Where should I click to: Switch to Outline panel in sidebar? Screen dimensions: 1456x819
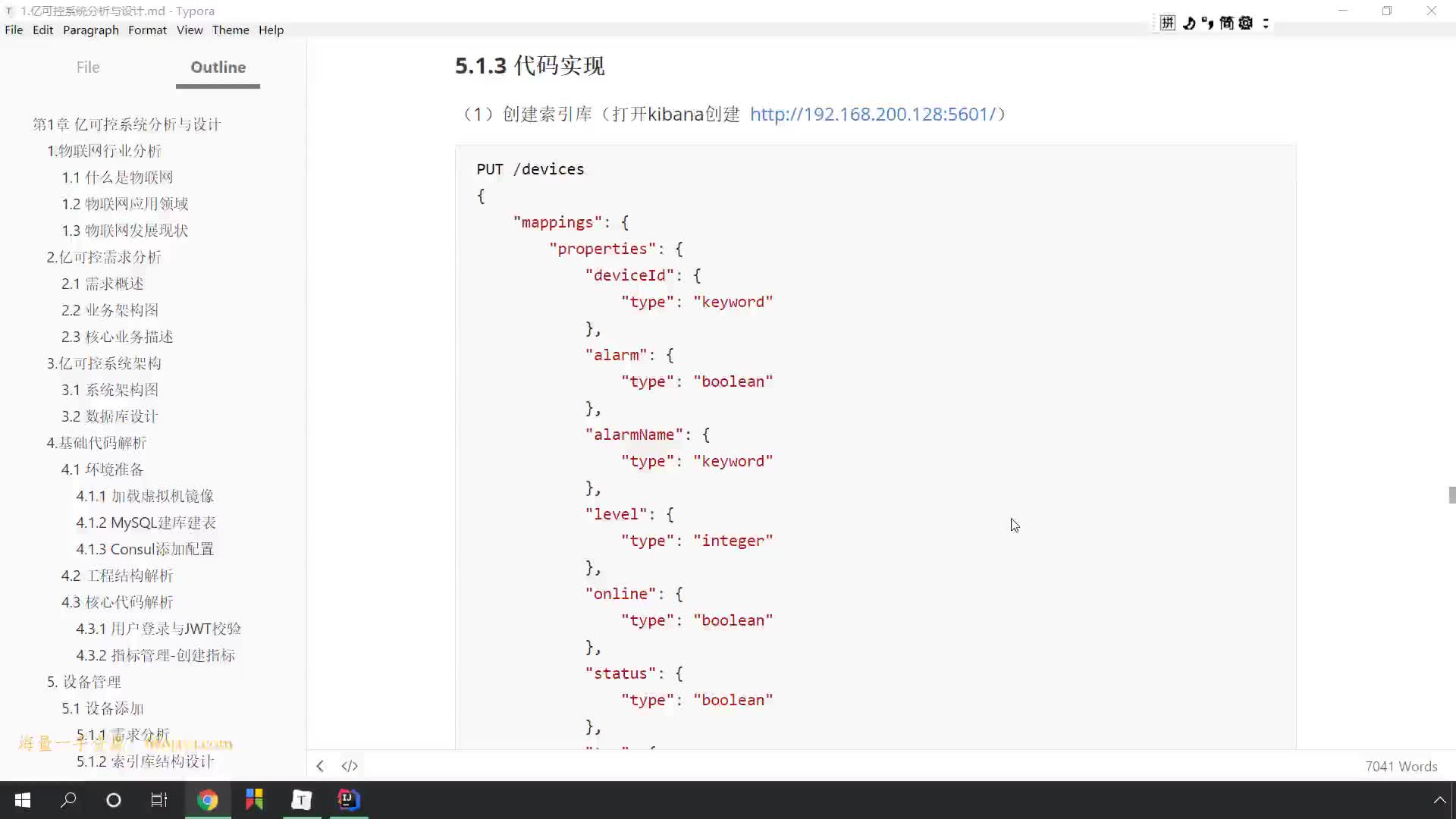tap(218, 67)
